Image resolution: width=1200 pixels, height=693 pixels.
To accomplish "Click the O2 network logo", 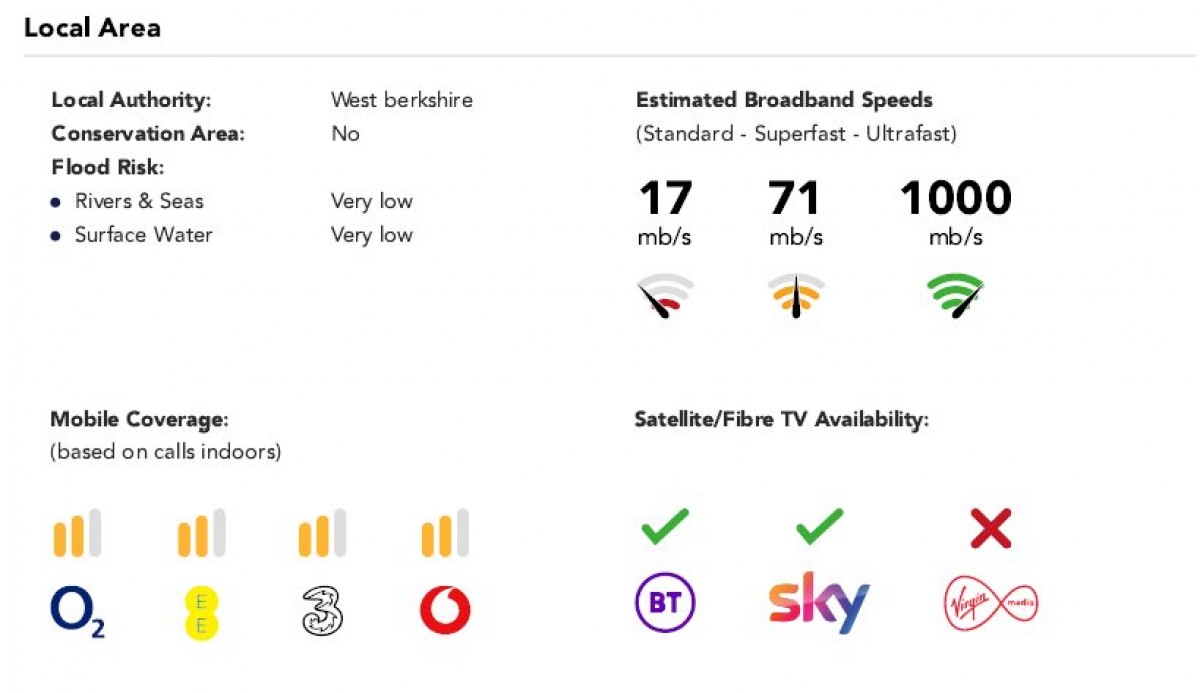I will click(x=77, y=612).
